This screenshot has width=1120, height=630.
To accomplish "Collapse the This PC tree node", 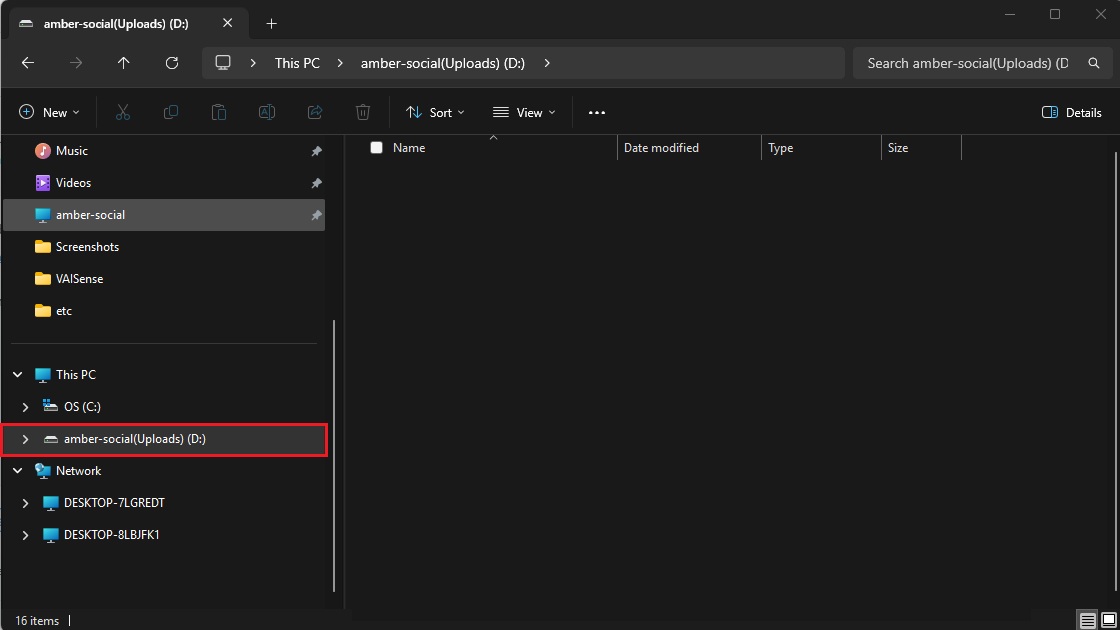I will point(17,374).
